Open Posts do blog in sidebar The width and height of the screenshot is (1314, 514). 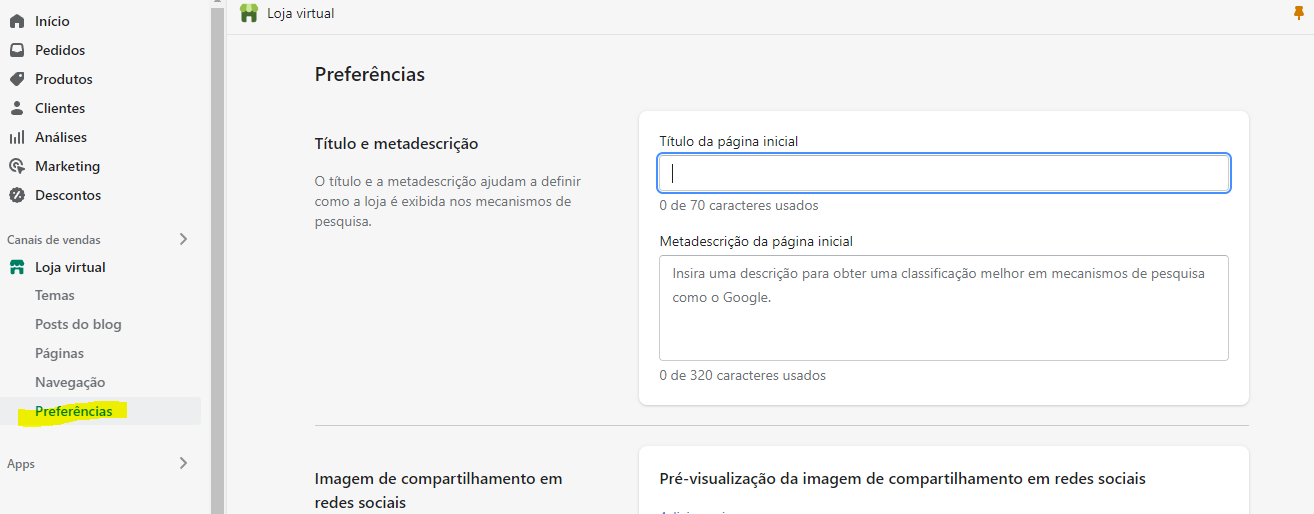coord(78,324)
